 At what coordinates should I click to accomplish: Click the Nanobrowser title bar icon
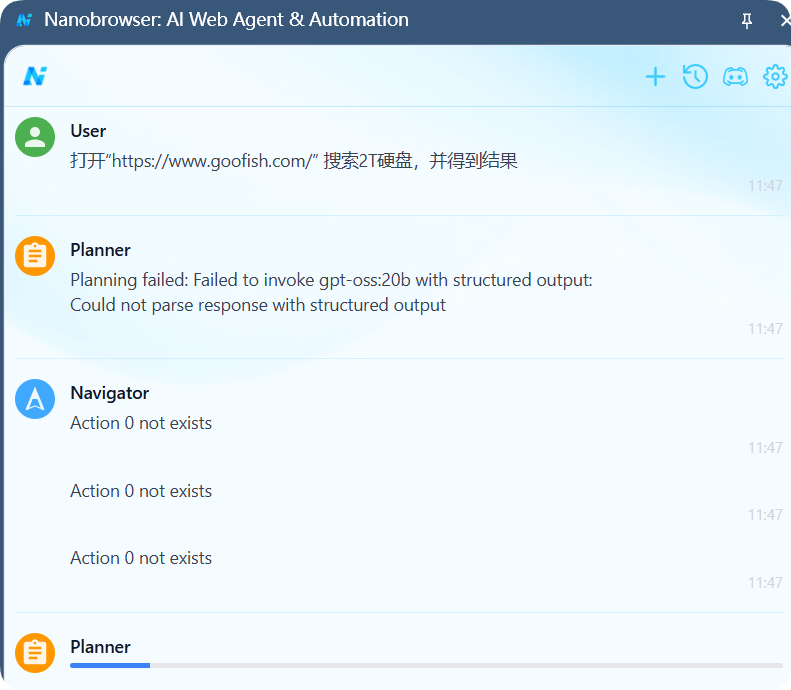coord(24,20)
